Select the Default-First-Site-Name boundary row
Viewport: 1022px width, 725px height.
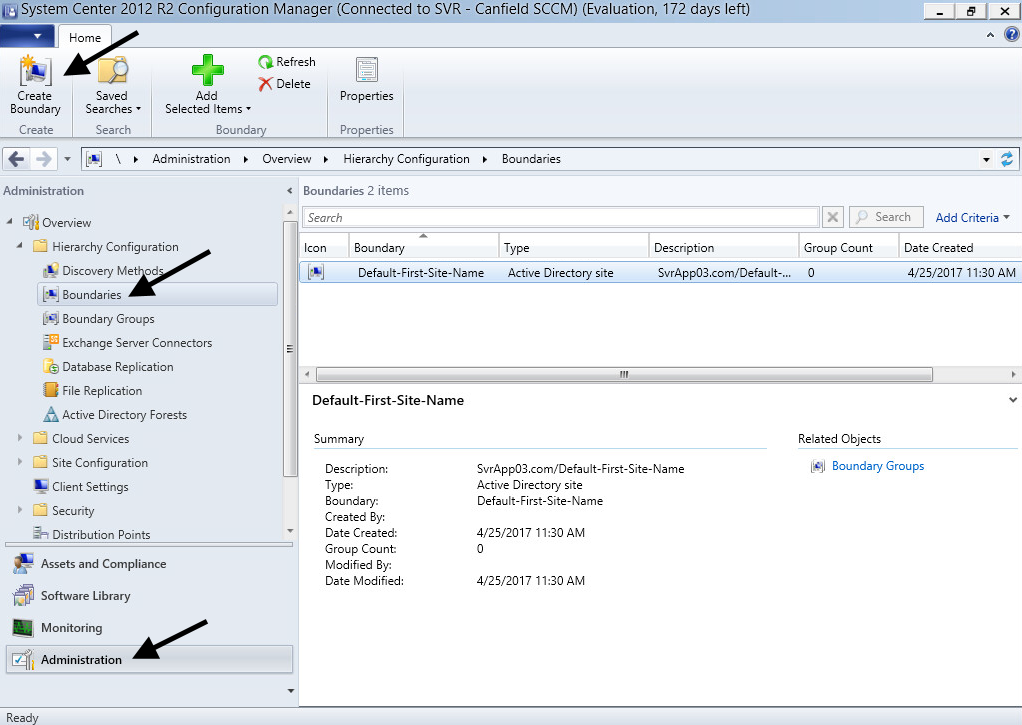[660, 273]
